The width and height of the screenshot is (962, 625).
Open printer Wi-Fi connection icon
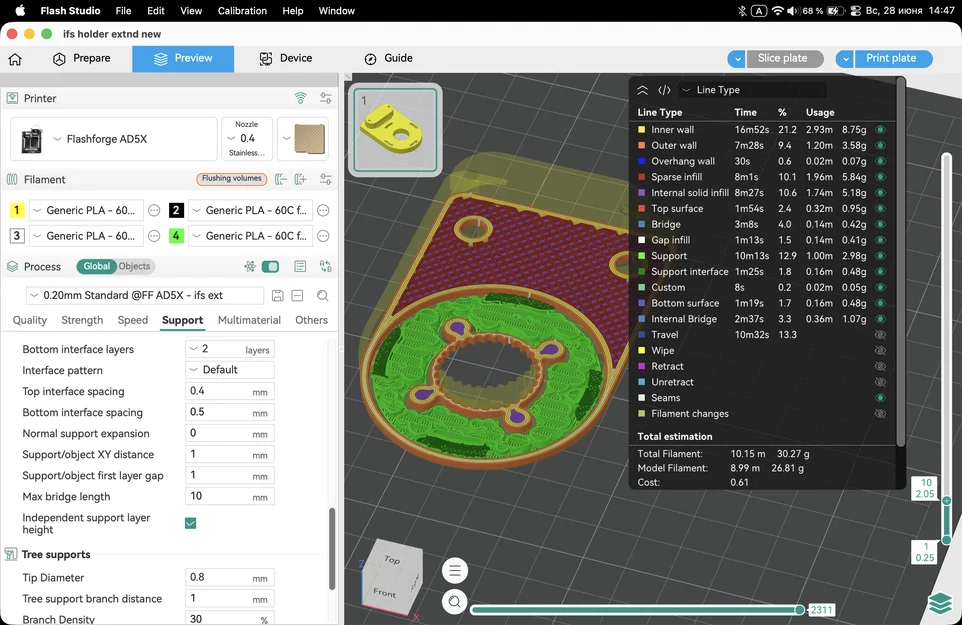(x=300, y=98)
